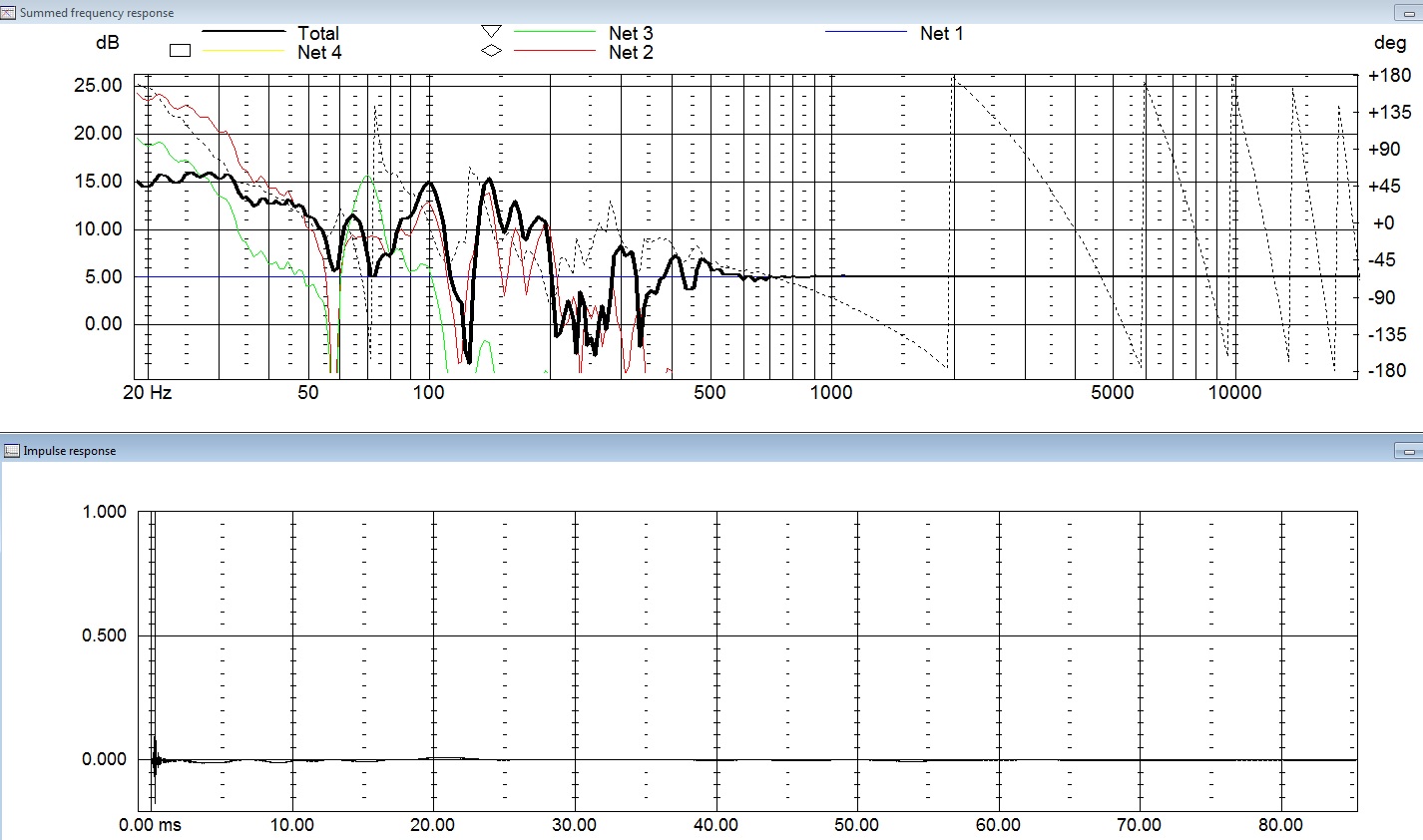Select the Summed frequency response title bar

(711, 12)
